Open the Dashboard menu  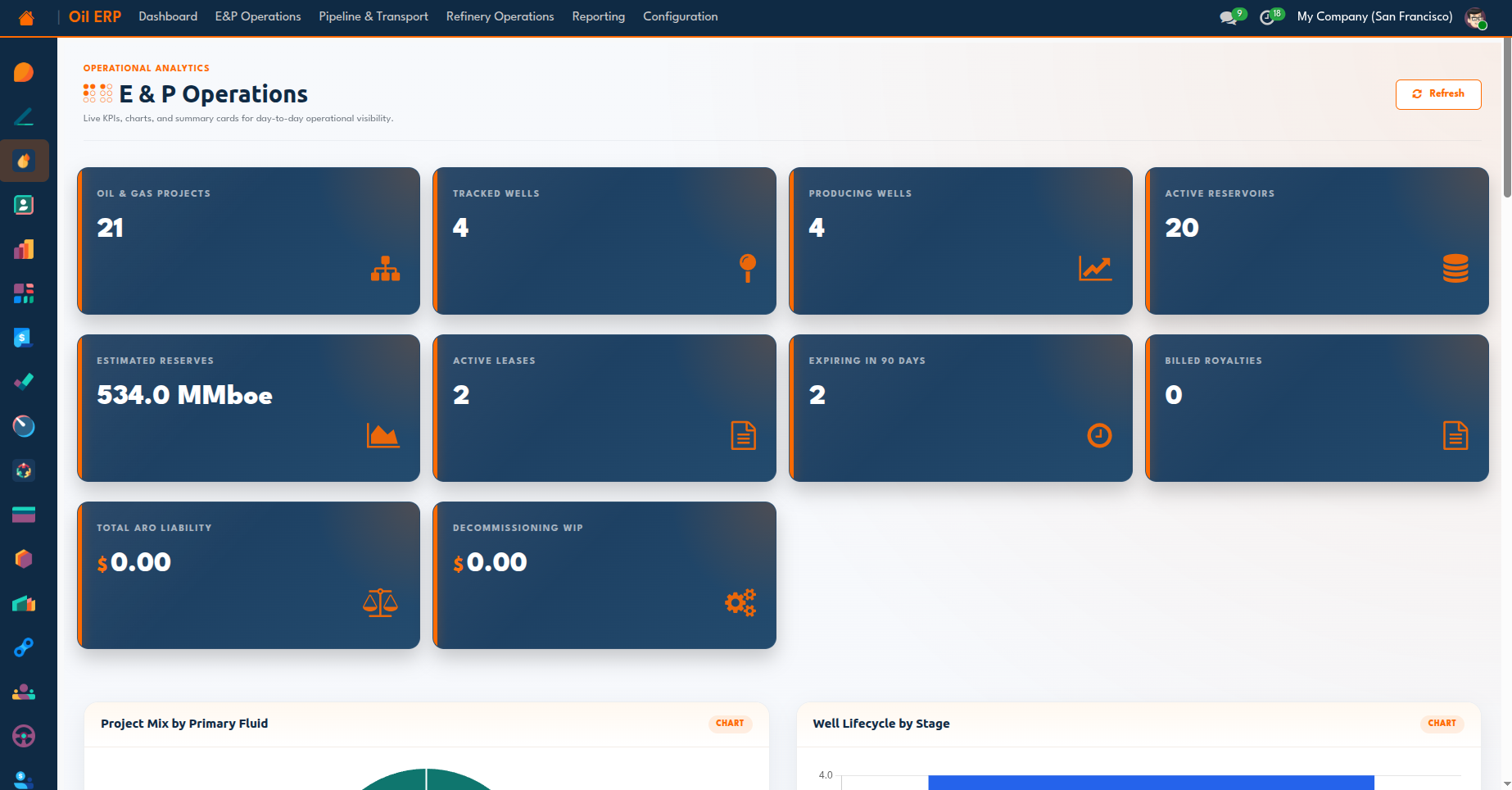(x=168, y=16)
